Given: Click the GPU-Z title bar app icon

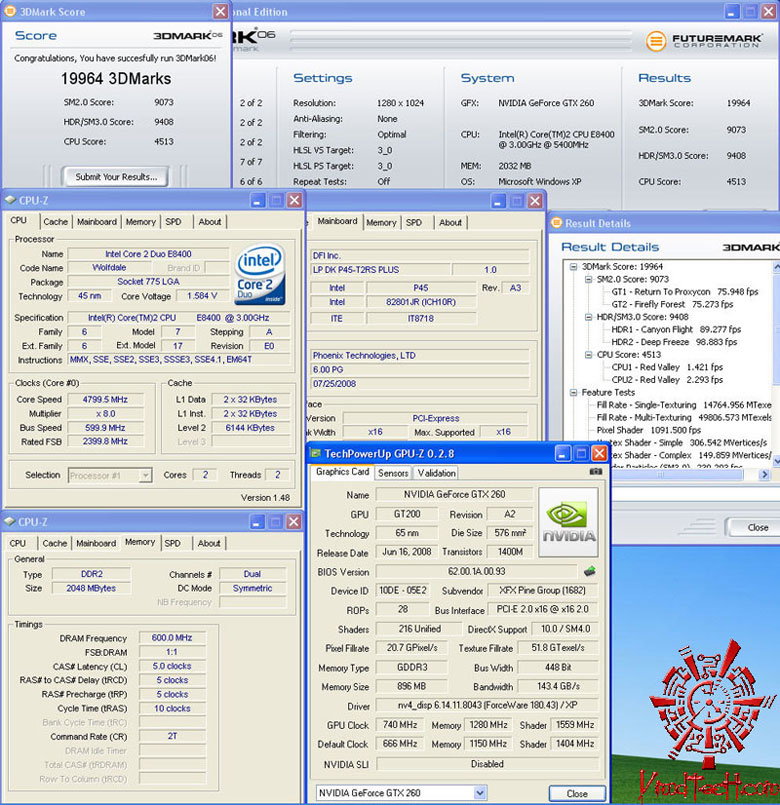Looking at the screenshot, I should pos(316,453).
